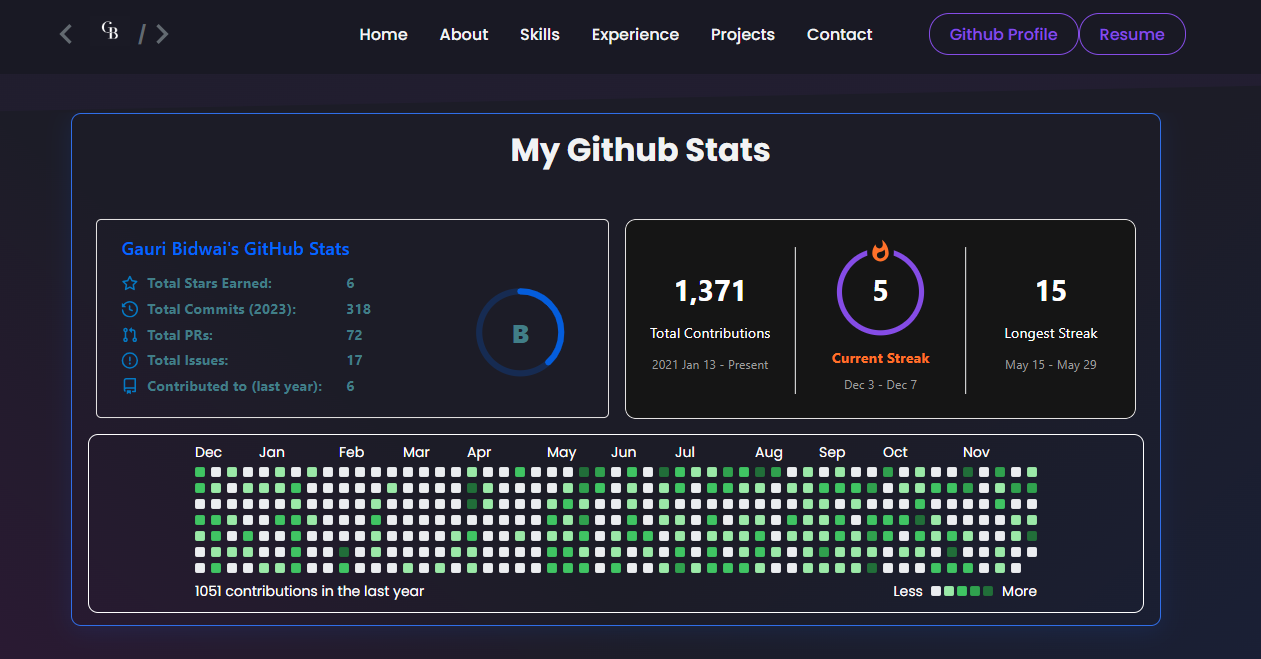Click 2021 Jan 13 - Present text
This screenshot has width=1261, height=659.
(710, 365)
